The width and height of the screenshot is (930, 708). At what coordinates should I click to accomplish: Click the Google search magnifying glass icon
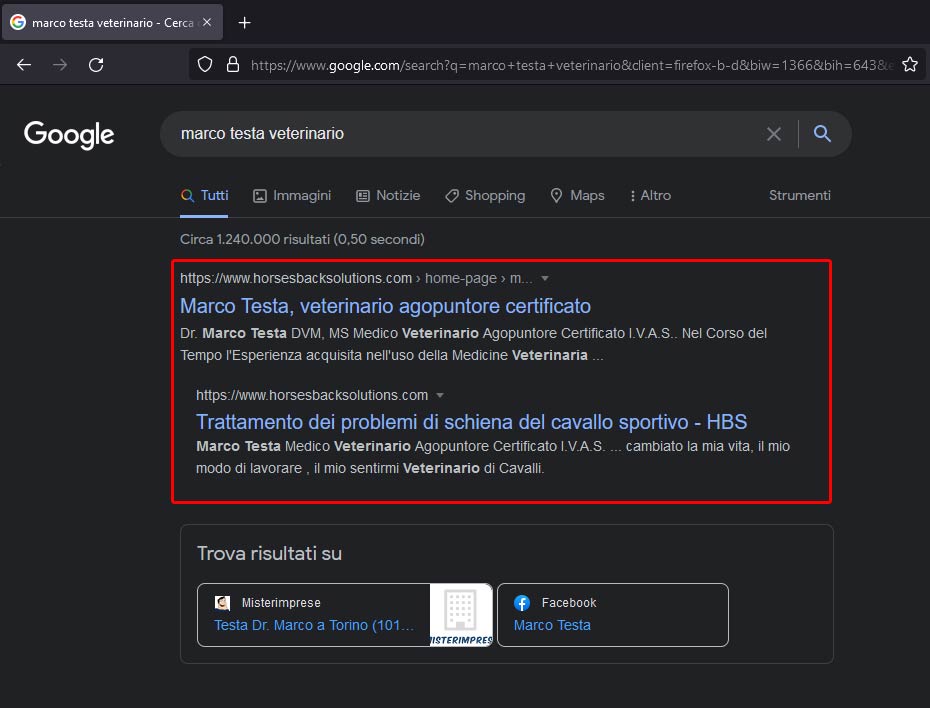point(822,133)
